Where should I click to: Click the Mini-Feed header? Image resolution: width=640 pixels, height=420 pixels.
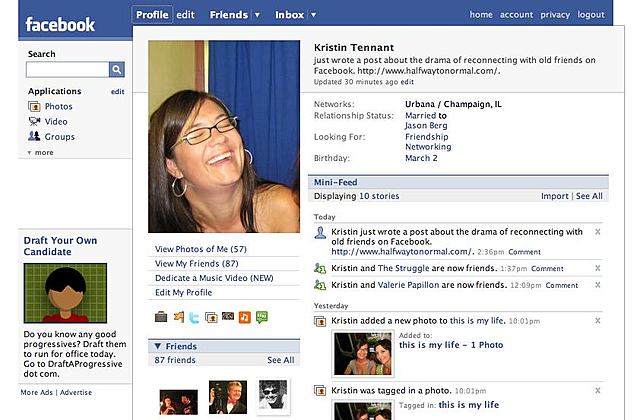tap(458, 182)
